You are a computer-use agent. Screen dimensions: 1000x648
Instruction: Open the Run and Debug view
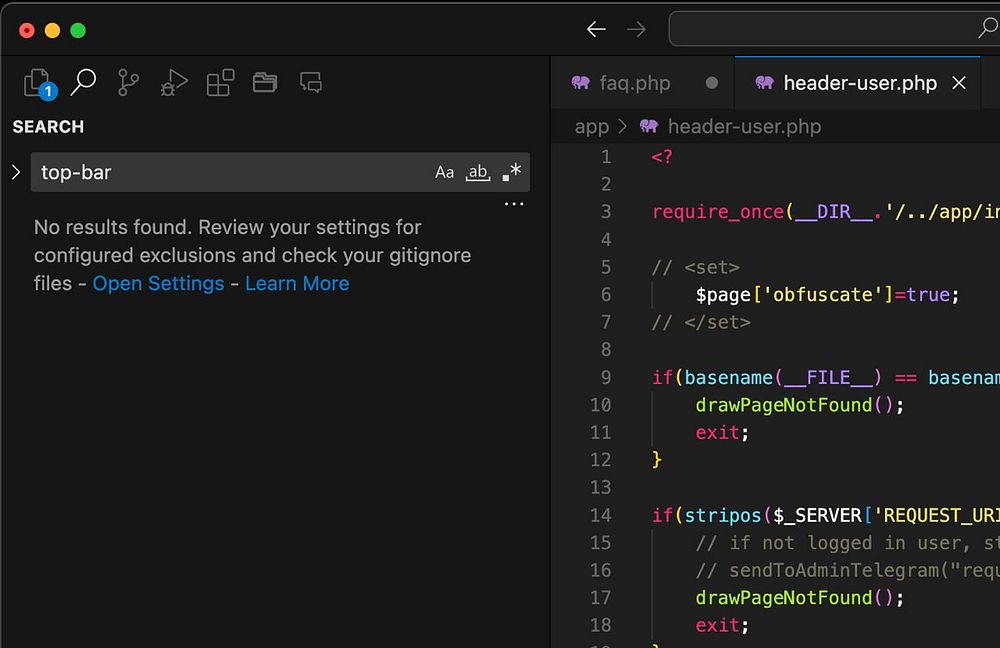174,83
